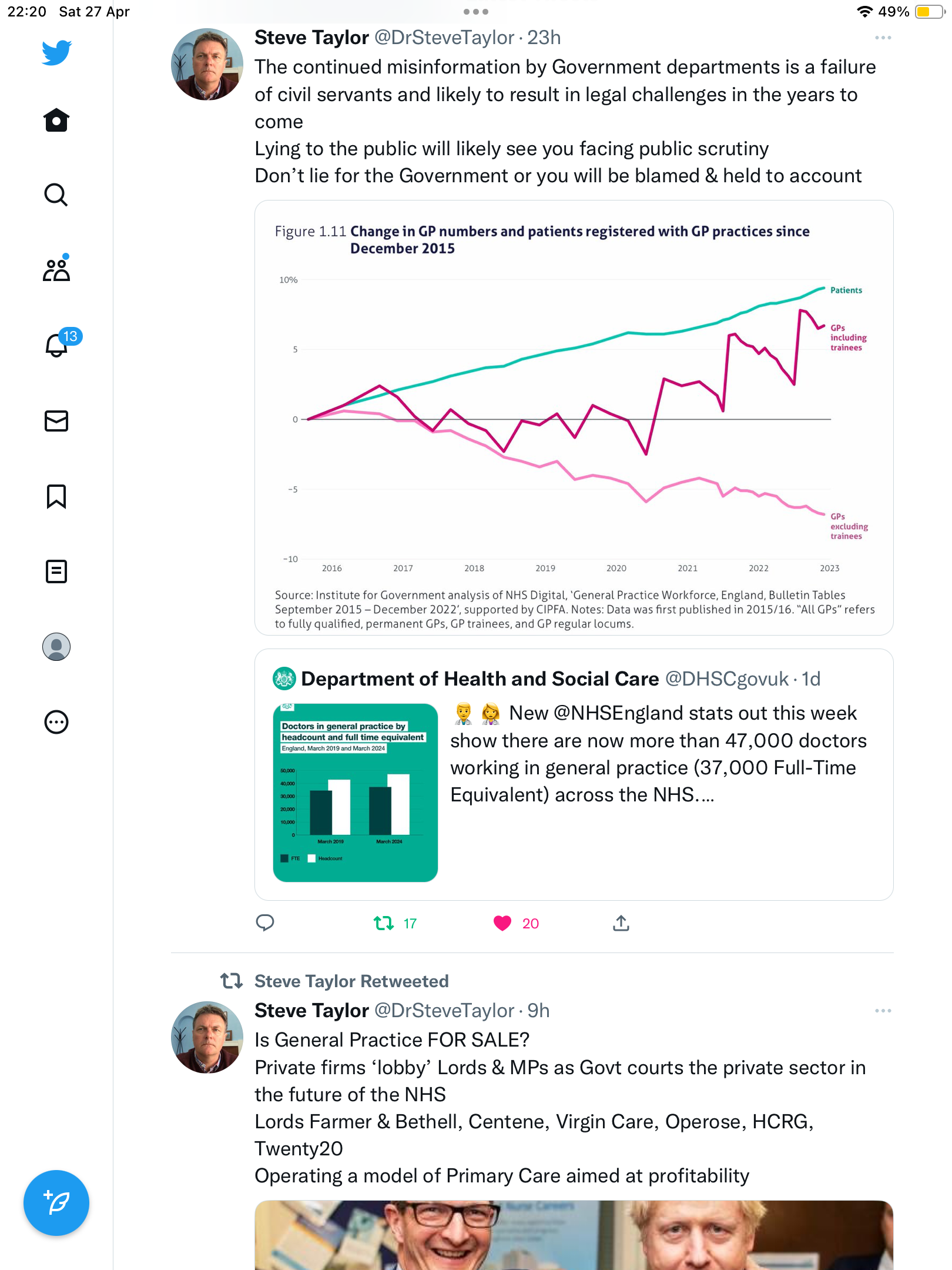Open Messages envelope icon
952x1270 pixels.
pos(56,421)
